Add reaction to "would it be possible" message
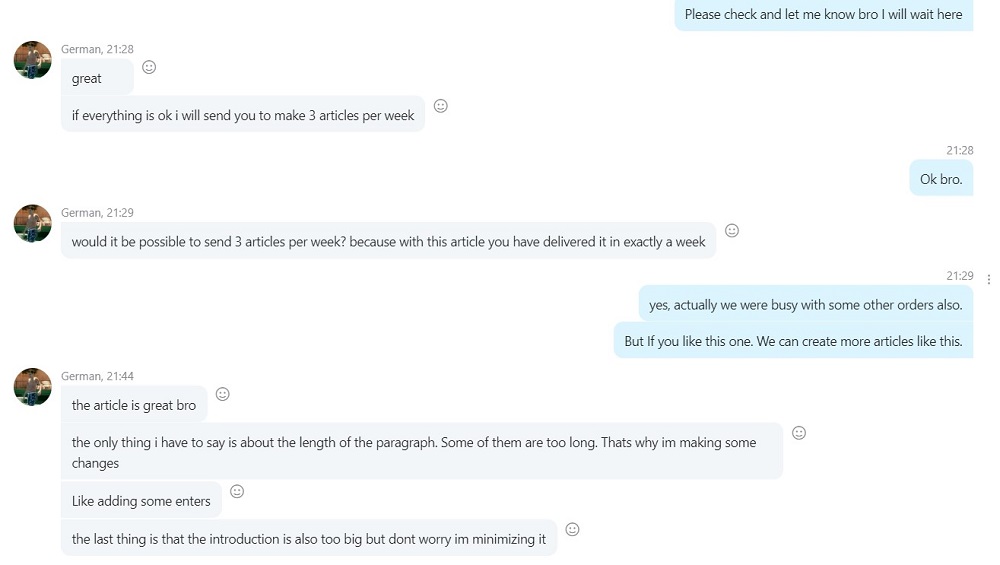Screen dimensions: 1000x565 coord(732,230)
